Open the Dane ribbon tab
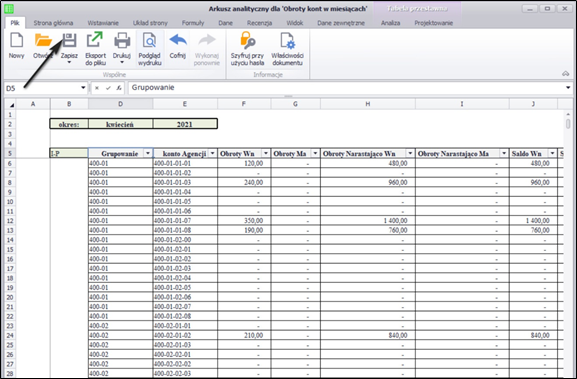This screenshot has height=379, width=577. pyautogui.click(x=225, y=23)
